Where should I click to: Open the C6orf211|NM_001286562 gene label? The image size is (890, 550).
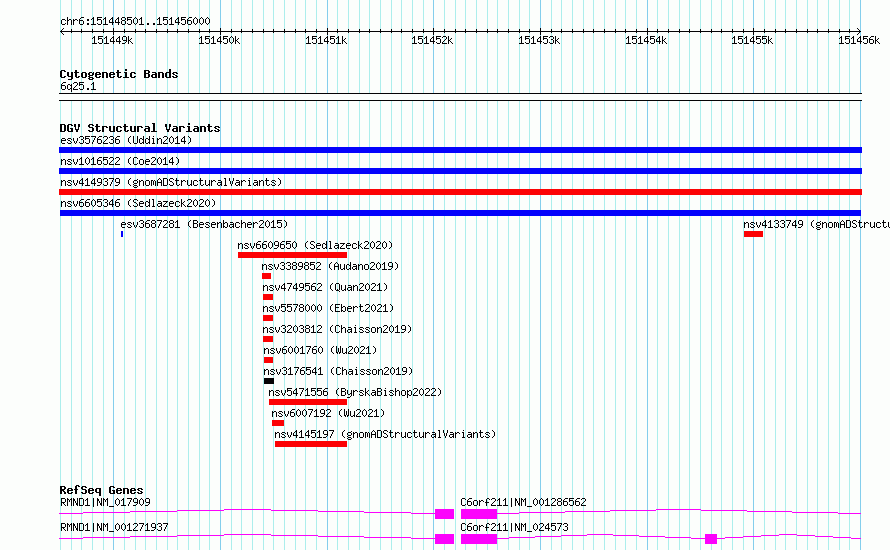[523, 502]
